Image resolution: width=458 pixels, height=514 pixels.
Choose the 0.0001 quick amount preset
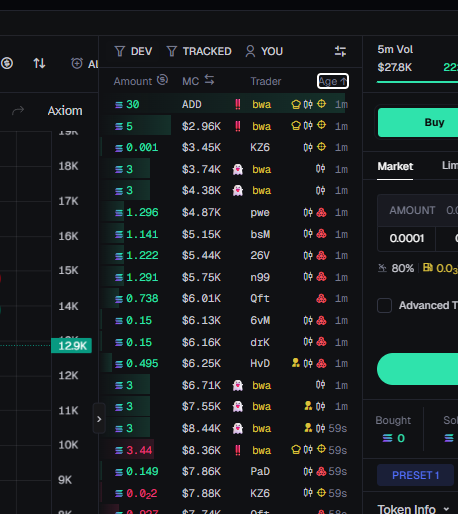407,238
